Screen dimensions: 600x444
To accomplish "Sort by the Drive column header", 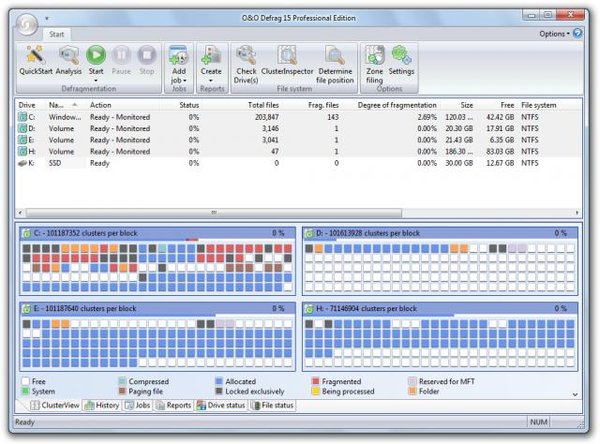I will (x=27, y=105).
